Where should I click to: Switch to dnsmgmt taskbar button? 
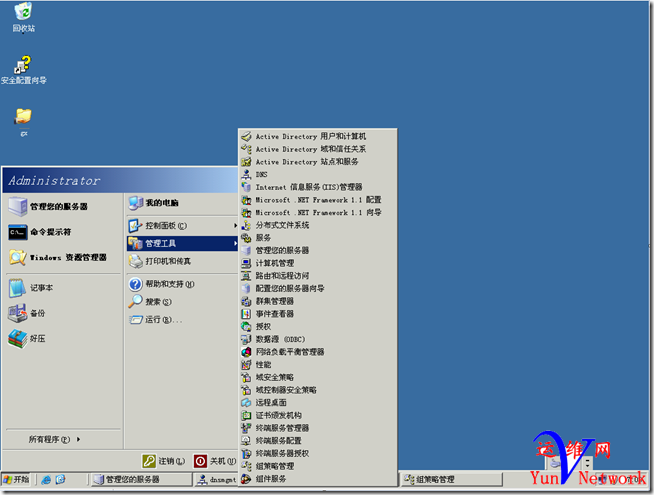pyautogui.click(x=216, y=479)
